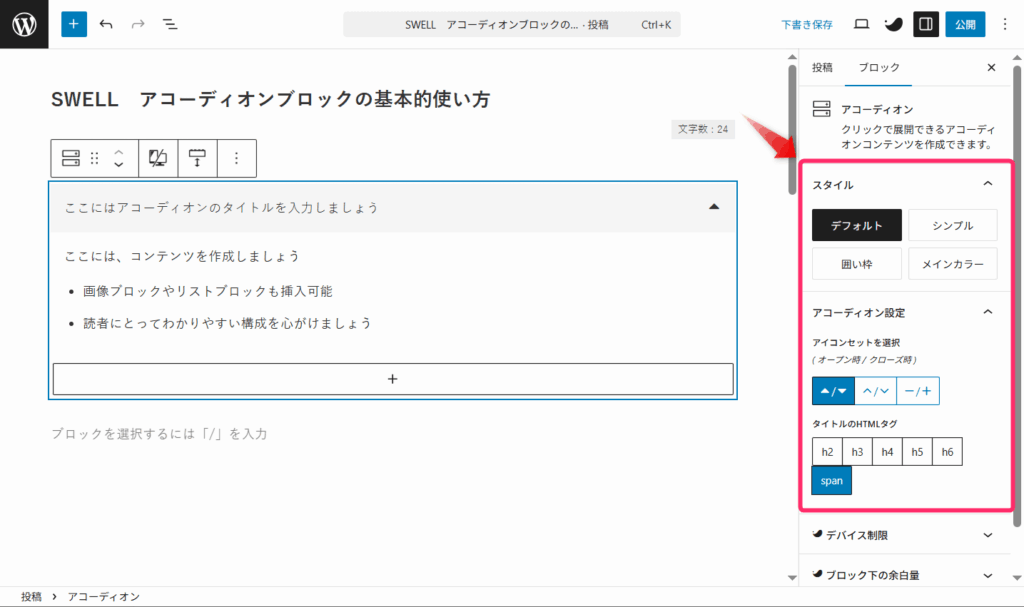The width and height of the screenshot is (1024, 607).
Task: Move the accordion block down
Action: (119, 165)
